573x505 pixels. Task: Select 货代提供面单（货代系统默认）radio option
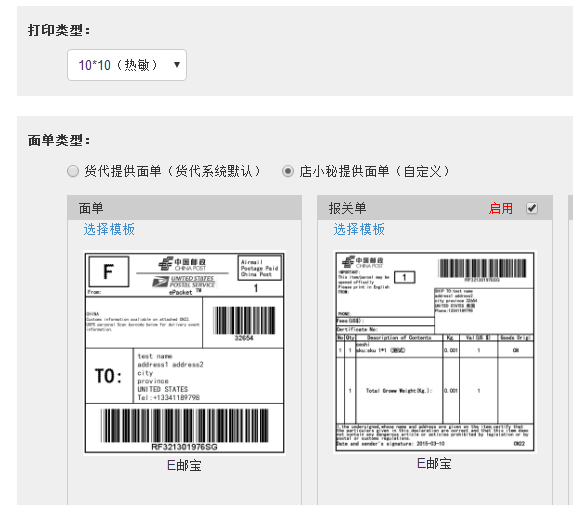pos(73,171)
